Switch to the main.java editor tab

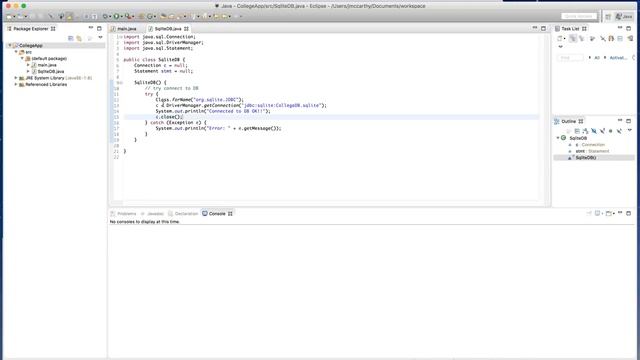tap(127, 29)
